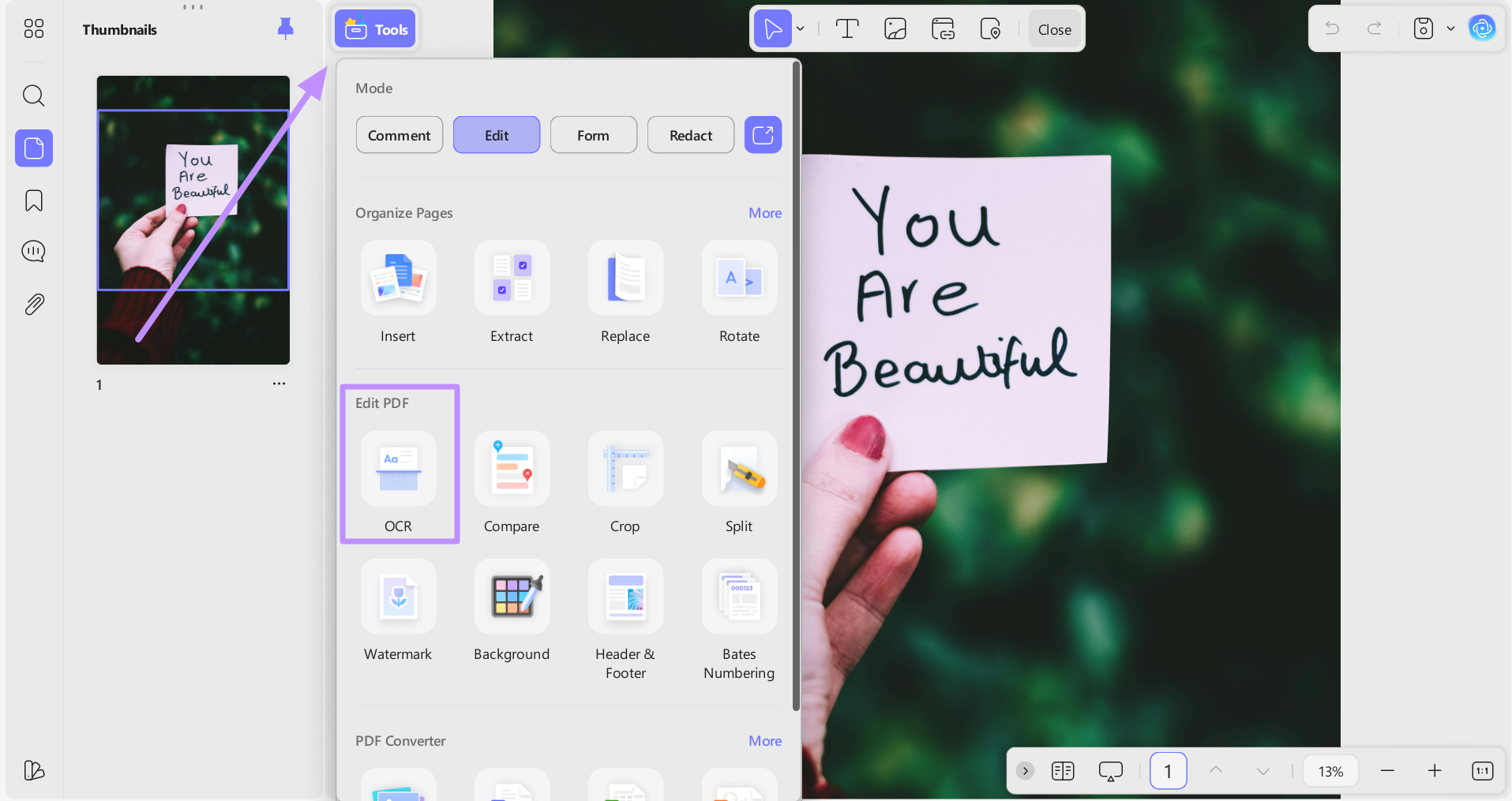Open the Watermark tool

click(398, 611)
